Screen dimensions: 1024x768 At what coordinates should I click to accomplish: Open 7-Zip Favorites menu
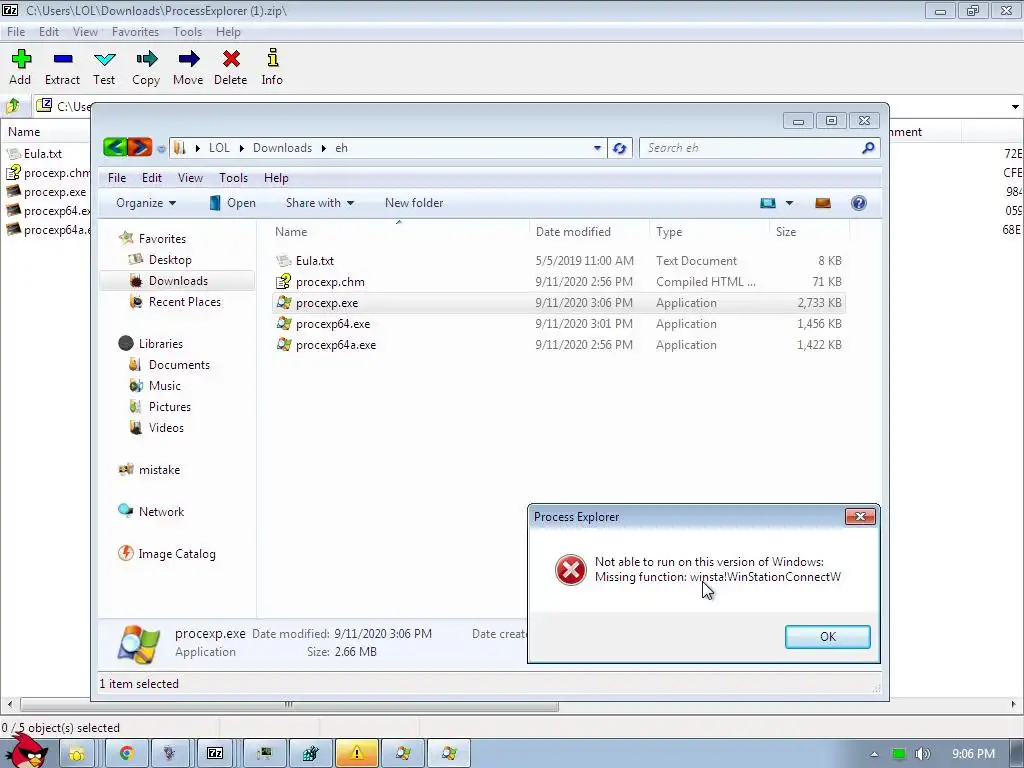pyautogui.click(x=135, y=32)
